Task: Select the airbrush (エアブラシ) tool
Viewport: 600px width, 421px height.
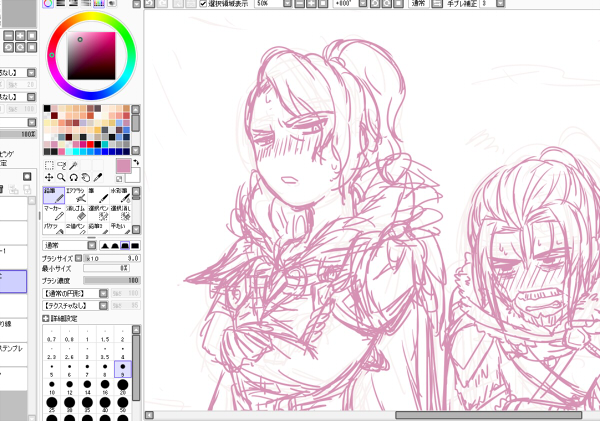Action: pyautogui.click(x=76, y=195)
